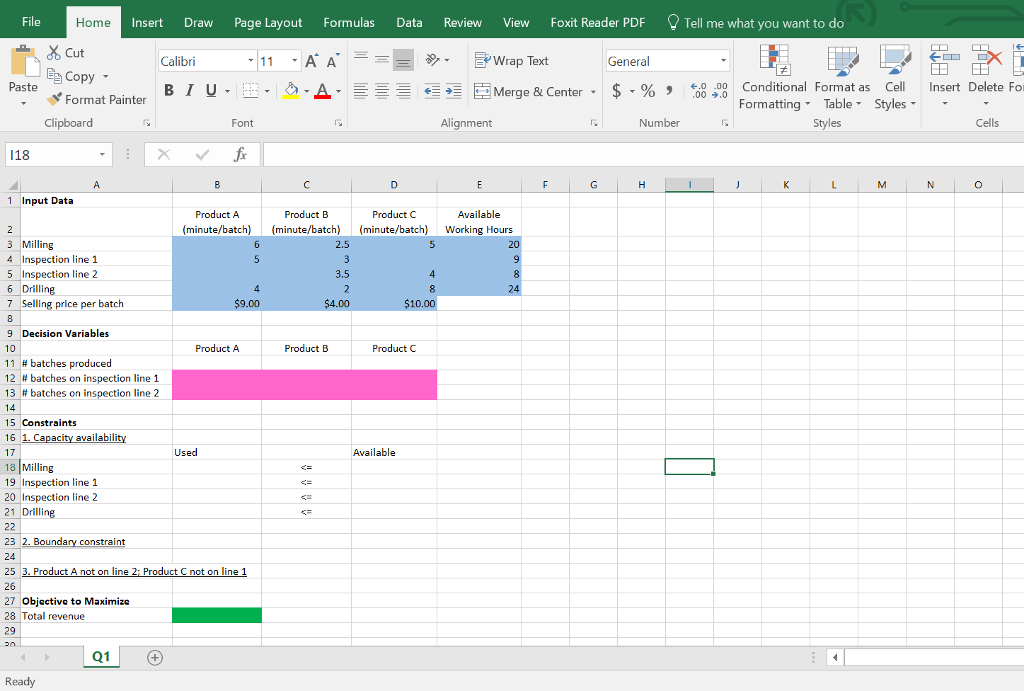
Task: Toggle underline formatting
Action: click(x=211, y=91)
